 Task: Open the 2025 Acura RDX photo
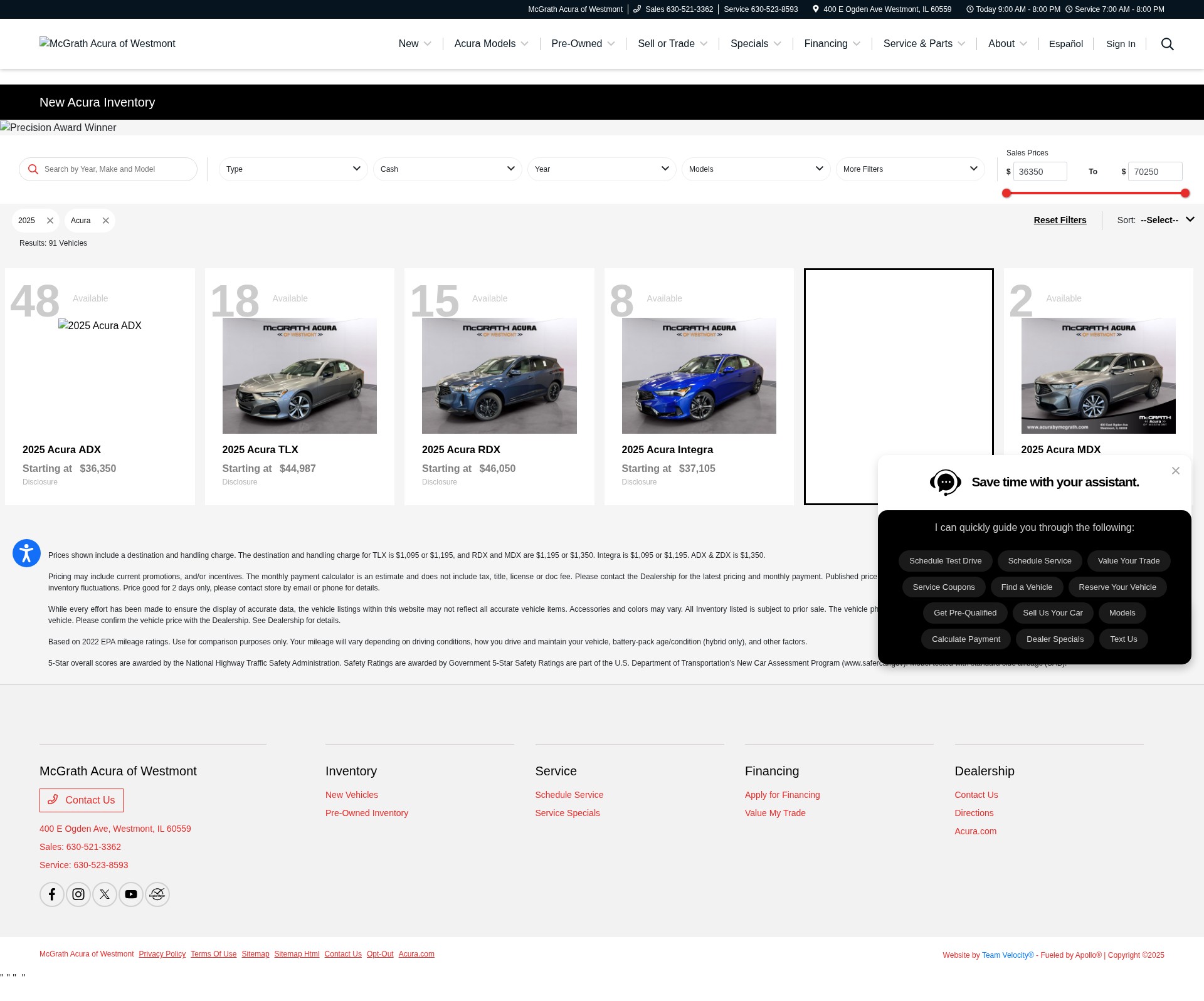coord(499,375)
